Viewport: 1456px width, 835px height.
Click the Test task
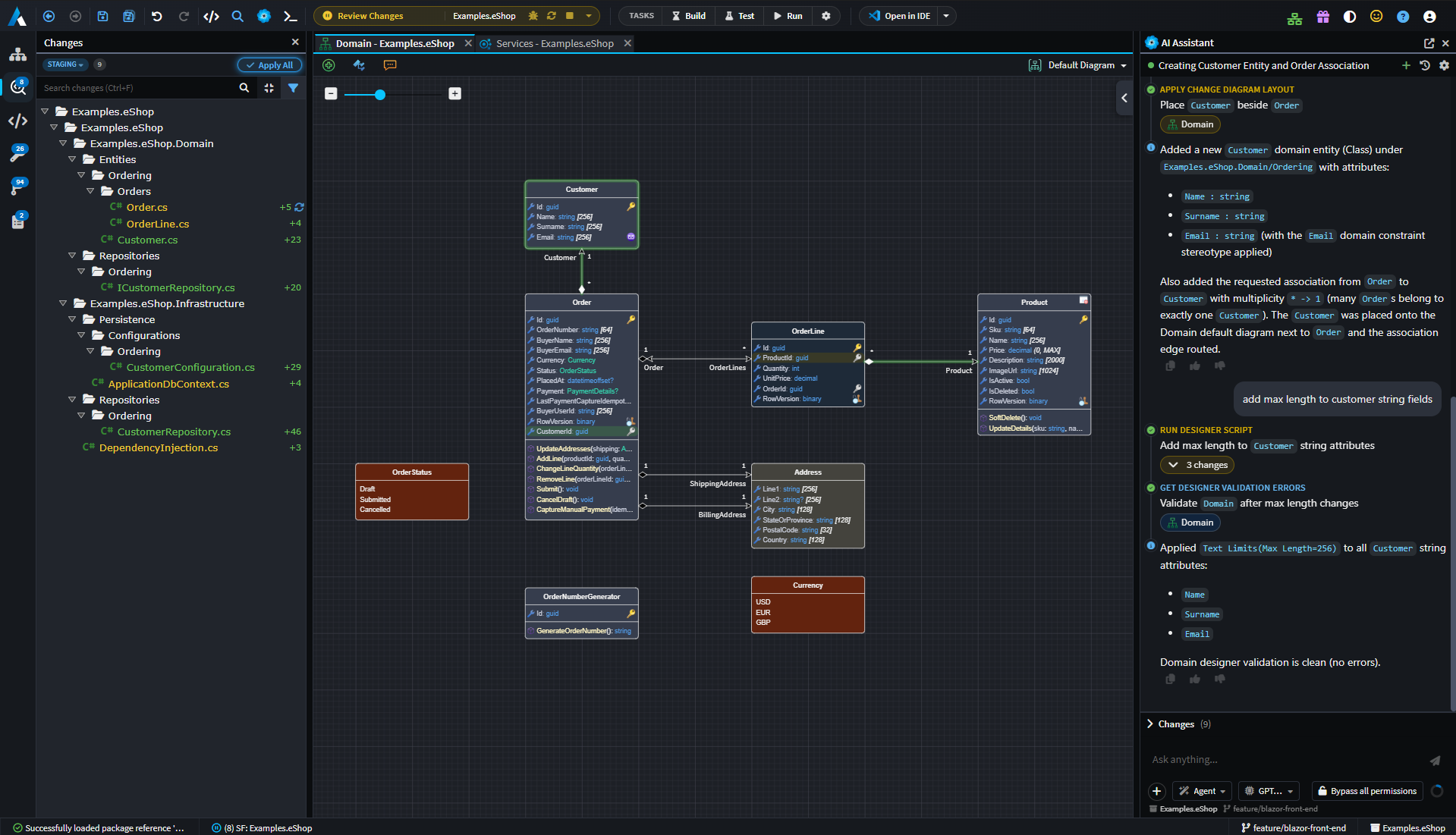[739, 16]
